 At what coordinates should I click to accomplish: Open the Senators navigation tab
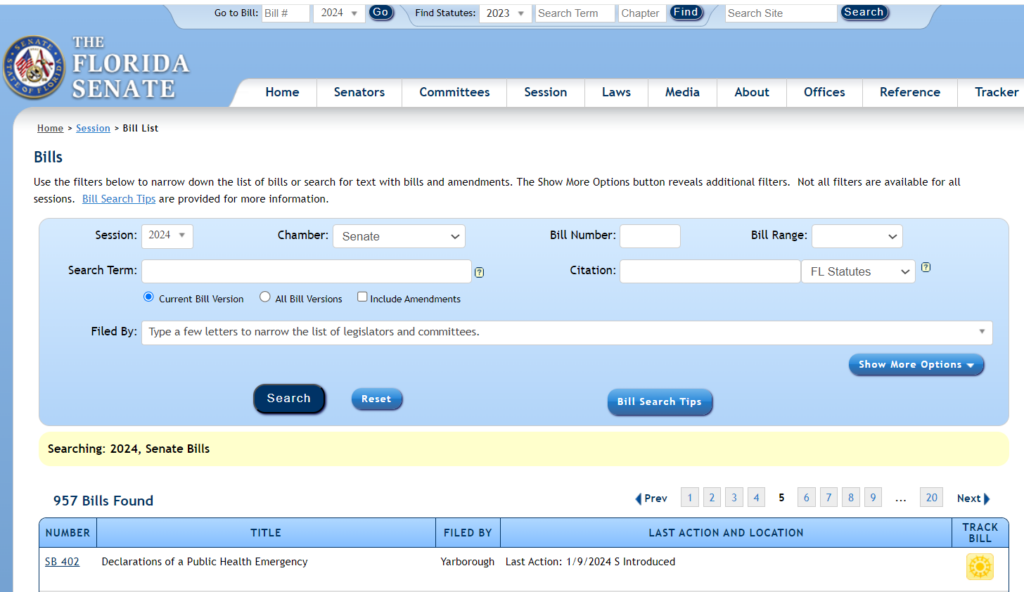[x=359, y=92]
